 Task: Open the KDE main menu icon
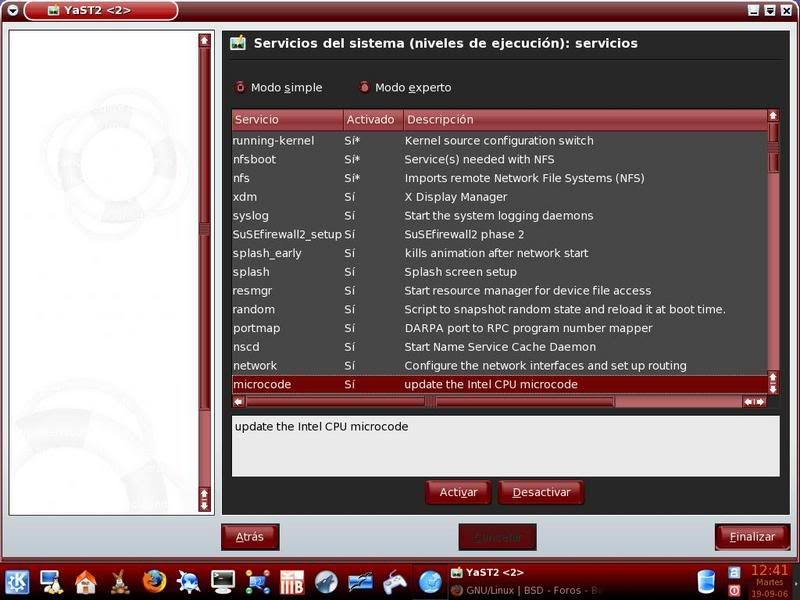17,581
